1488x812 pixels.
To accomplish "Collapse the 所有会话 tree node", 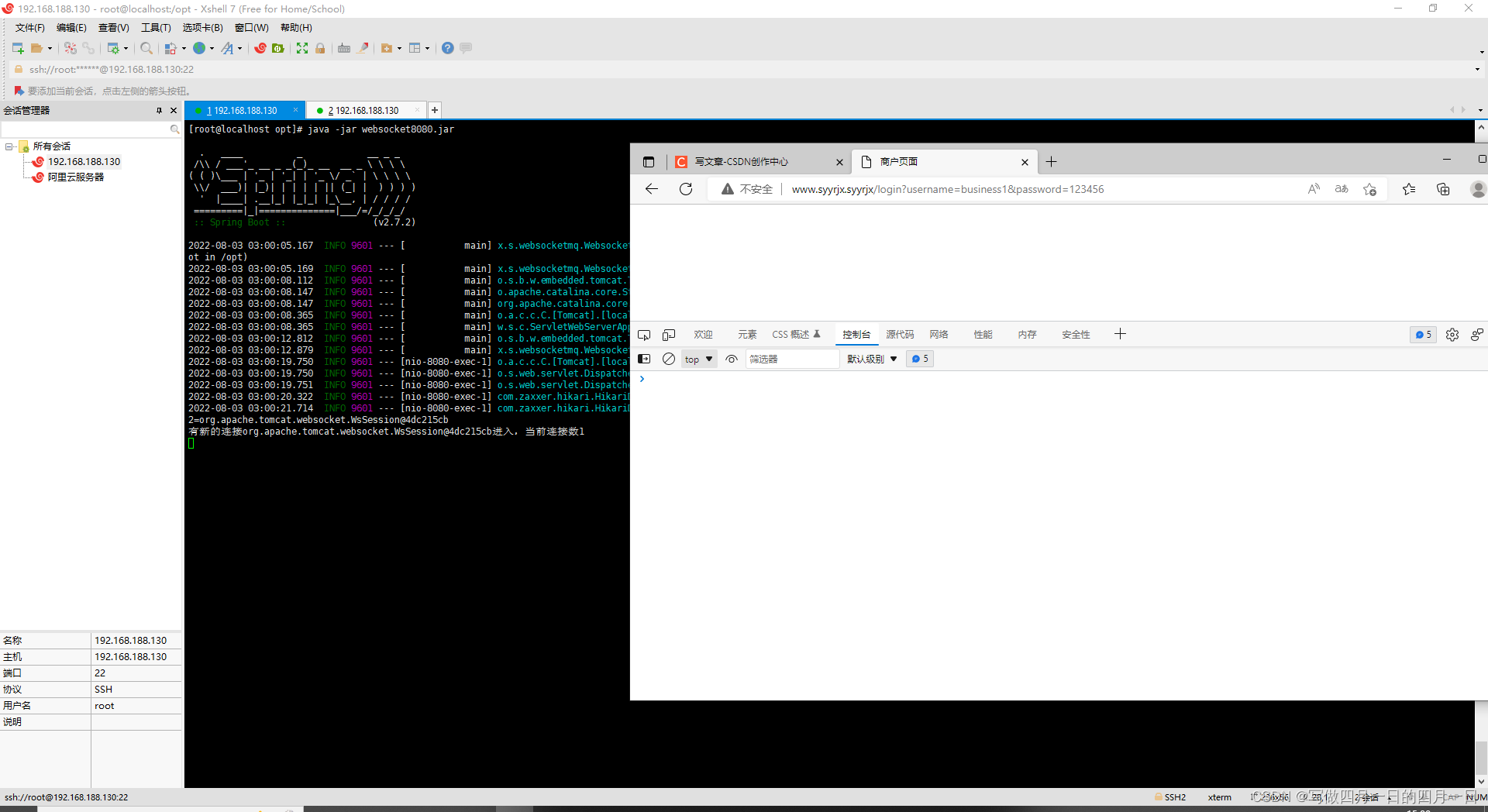I will pyautogui.click(x=9, y=146).
